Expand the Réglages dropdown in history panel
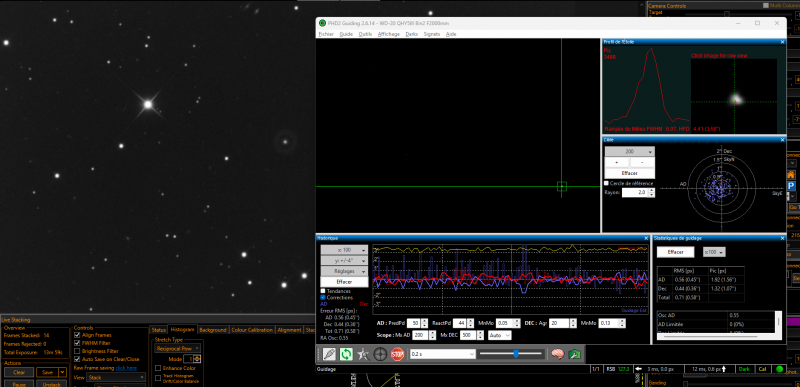Image resolution: width=800 pixels, height=387 pixels. 344,271
